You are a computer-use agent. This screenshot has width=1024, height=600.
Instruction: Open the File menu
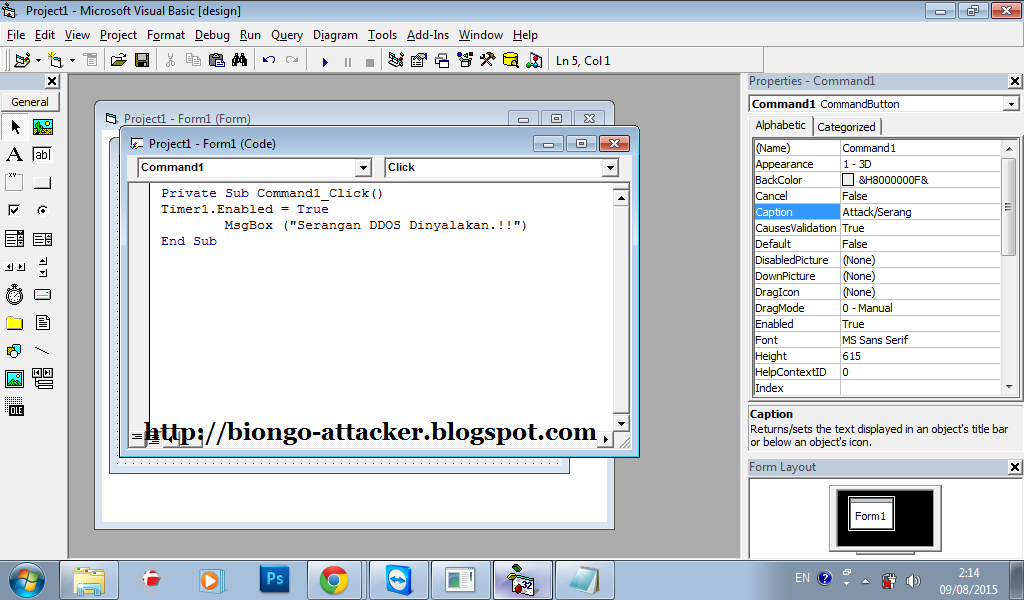point(16,35)
